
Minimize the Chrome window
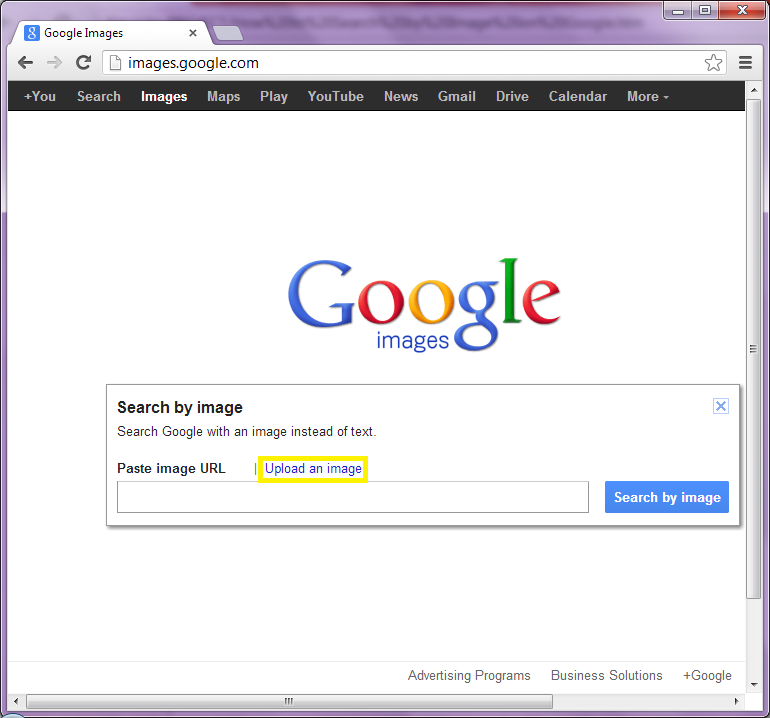(x=678, y=10)
